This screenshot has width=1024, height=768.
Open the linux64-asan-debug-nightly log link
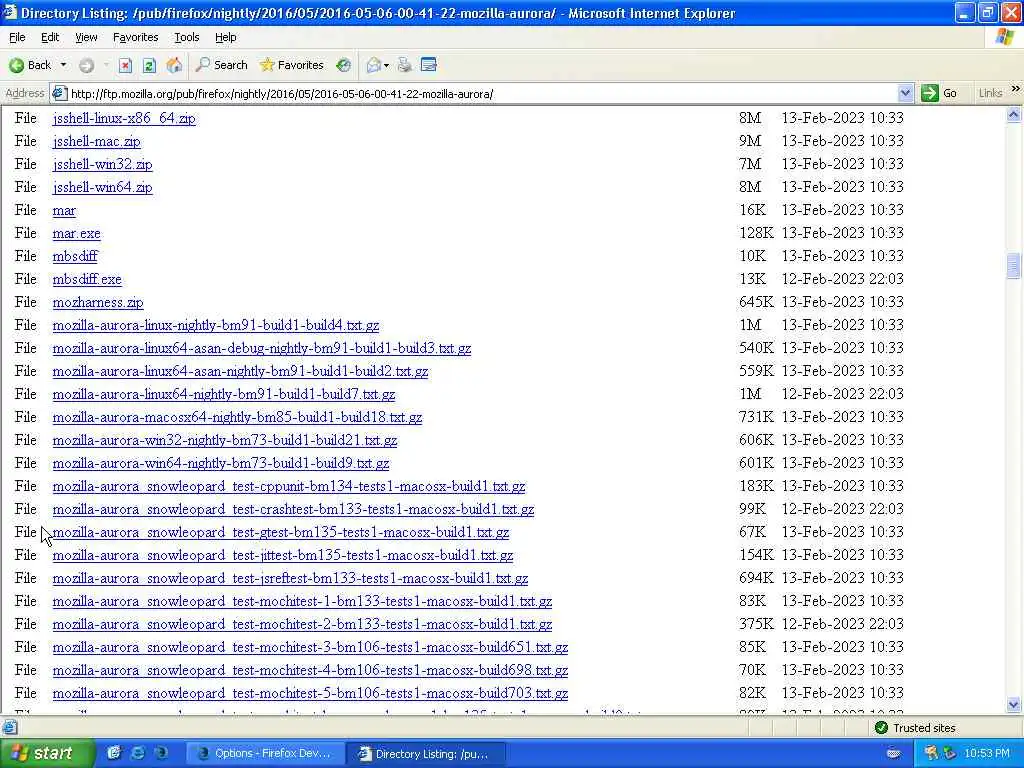[262, 348]
